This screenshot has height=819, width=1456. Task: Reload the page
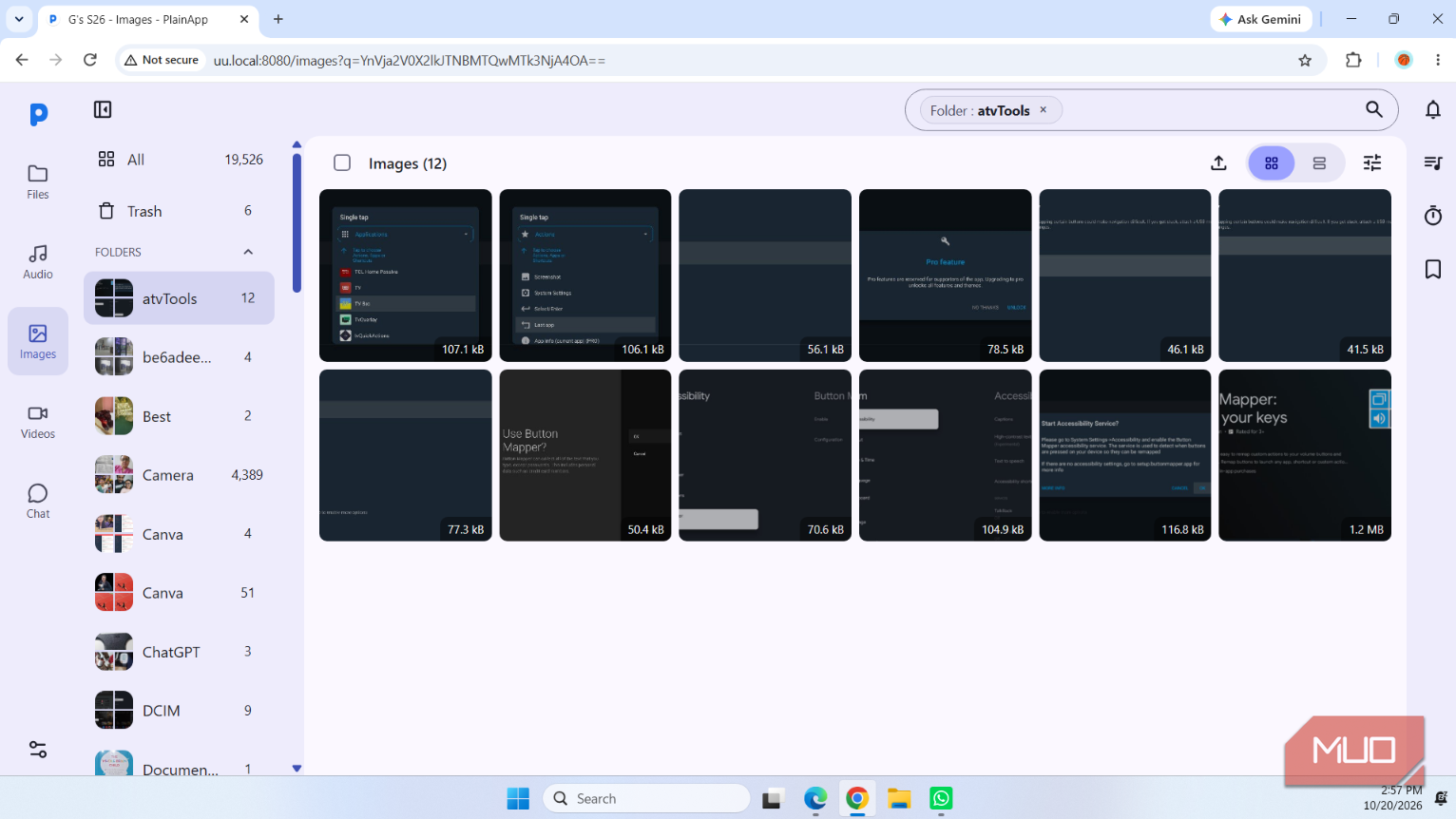pyautogui.click(x=90, y=60)
